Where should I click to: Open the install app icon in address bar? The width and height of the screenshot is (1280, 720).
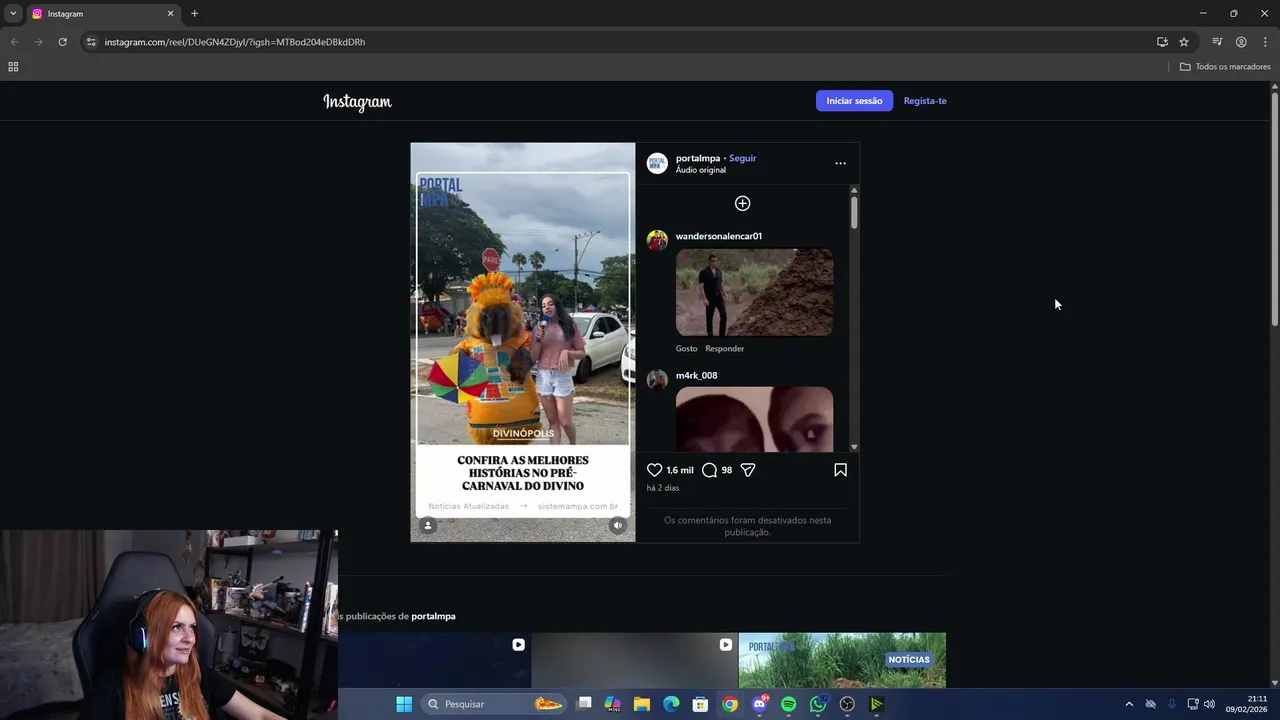[x=1162, y=42]
